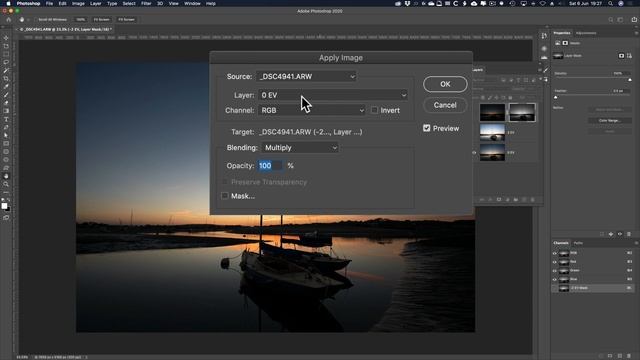640x360 pixels.
Task: Toggle Scroll All Windows checkbox
Action: (x=36, y=20)
